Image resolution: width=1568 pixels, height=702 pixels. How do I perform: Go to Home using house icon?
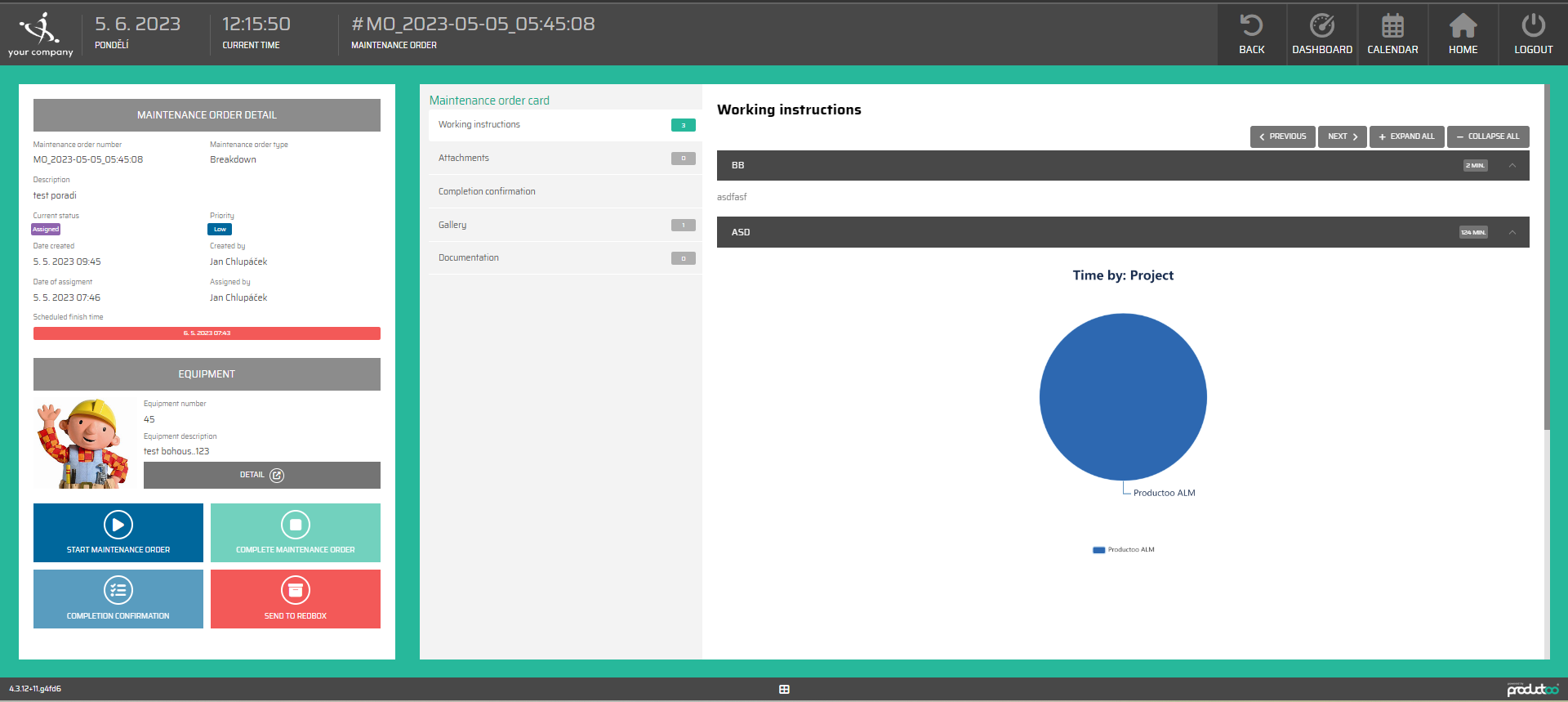[1463, 26]
